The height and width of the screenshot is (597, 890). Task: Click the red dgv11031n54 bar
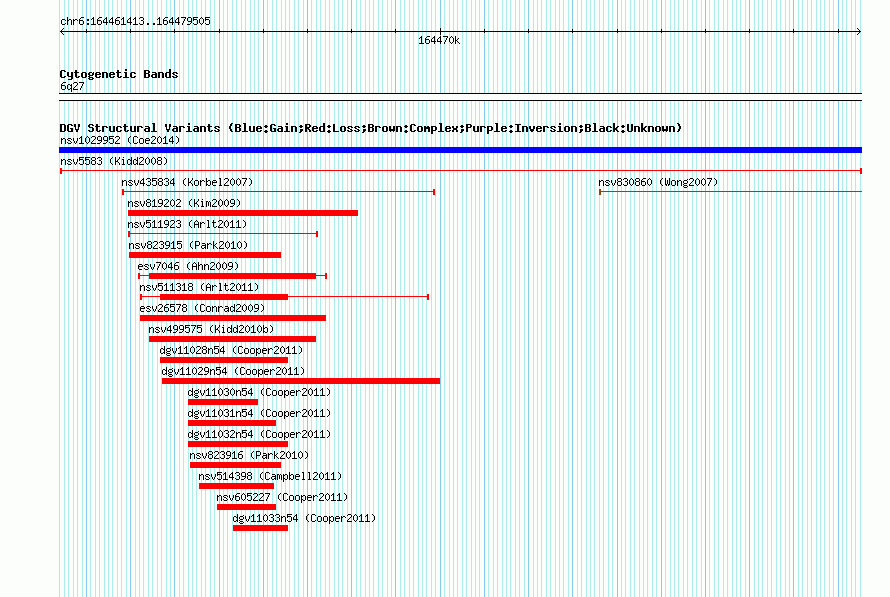pyautogui.click(x=232, y=423)
